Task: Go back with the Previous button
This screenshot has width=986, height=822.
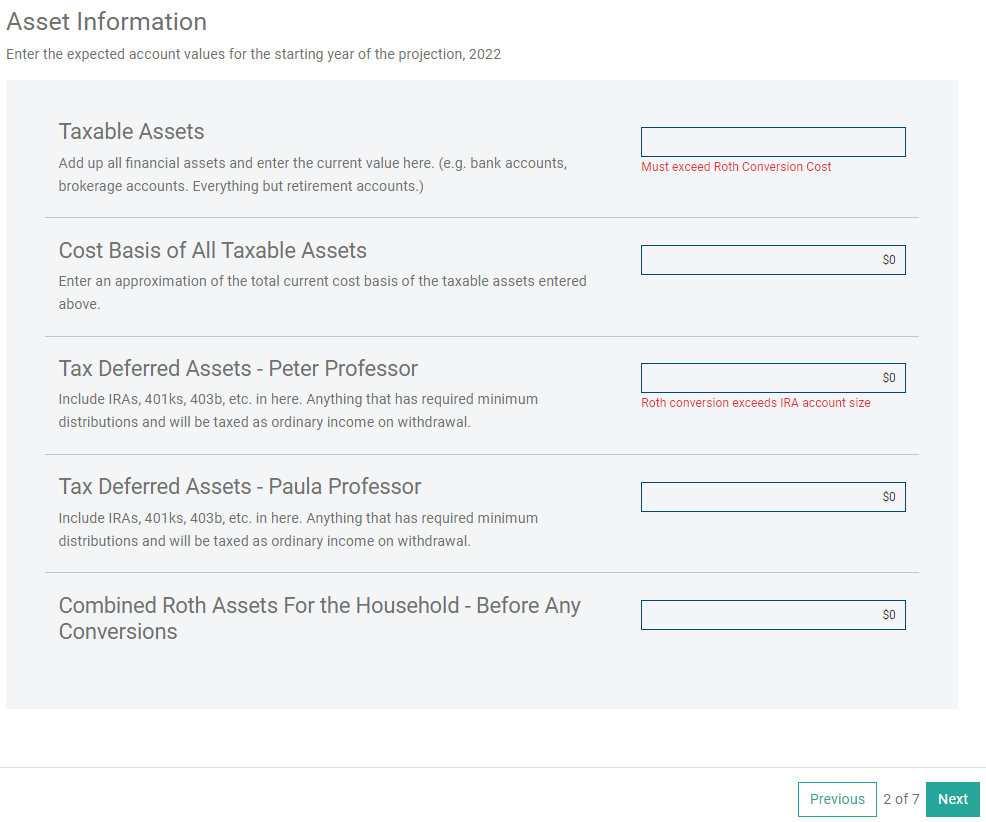Action: 836,799
